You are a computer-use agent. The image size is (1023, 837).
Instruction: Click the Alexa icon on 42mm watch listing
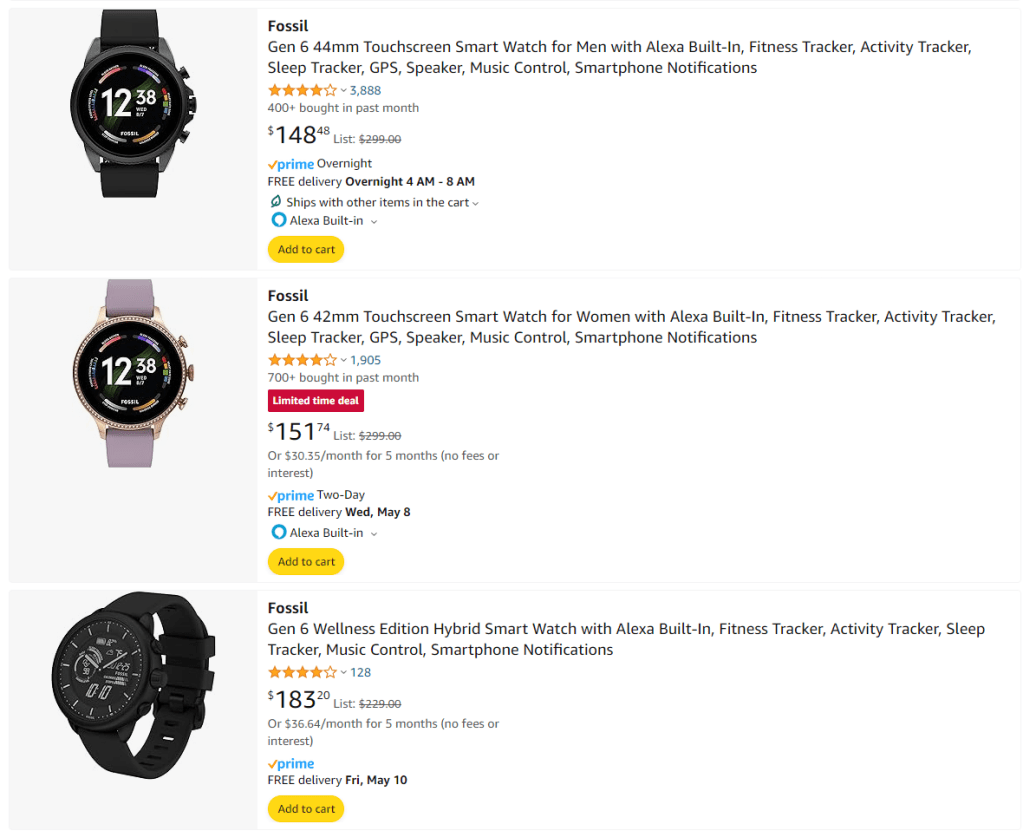point(279,533)
